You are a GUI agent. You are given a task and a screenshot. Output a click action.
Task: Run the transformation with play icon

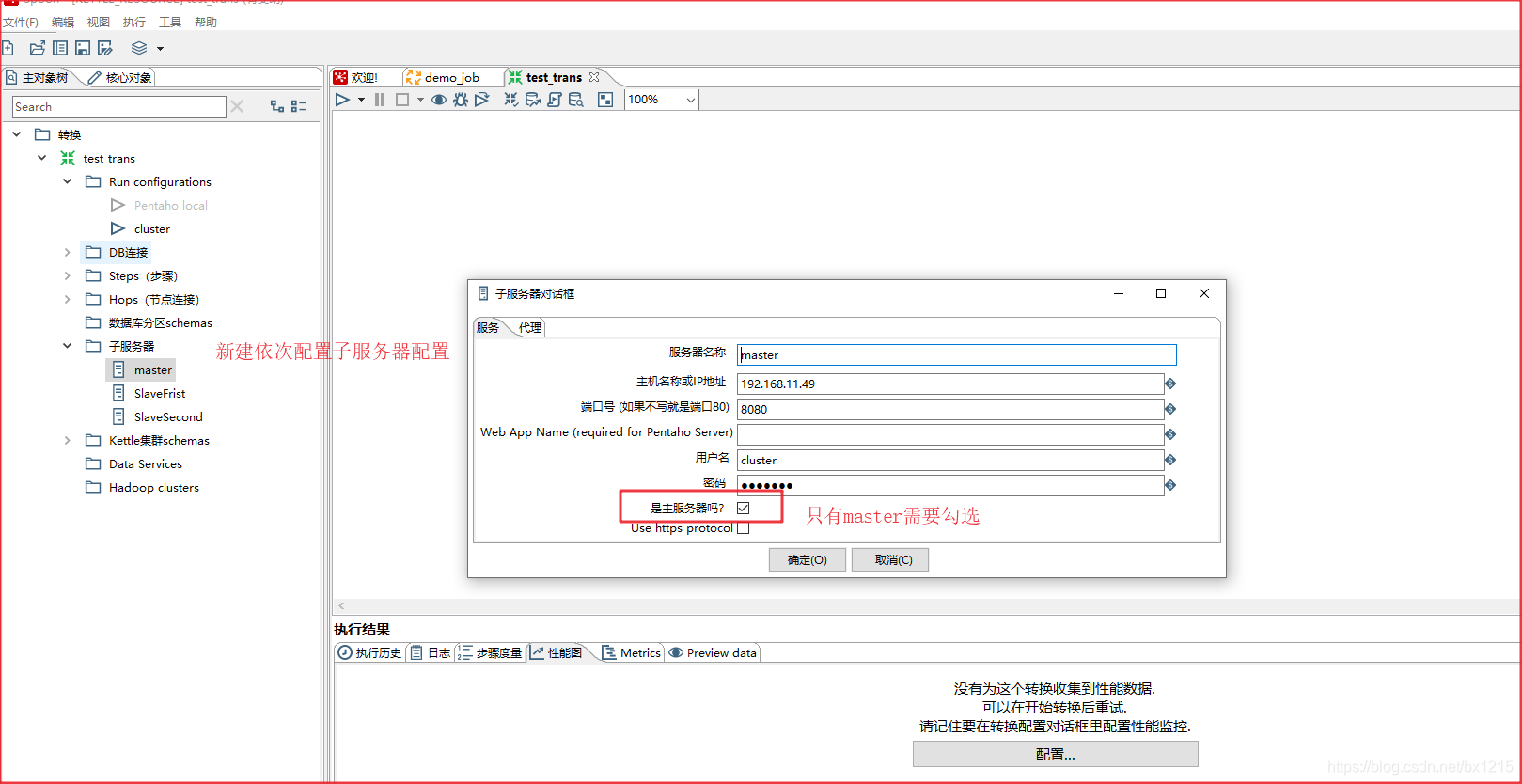coord(342,100)
